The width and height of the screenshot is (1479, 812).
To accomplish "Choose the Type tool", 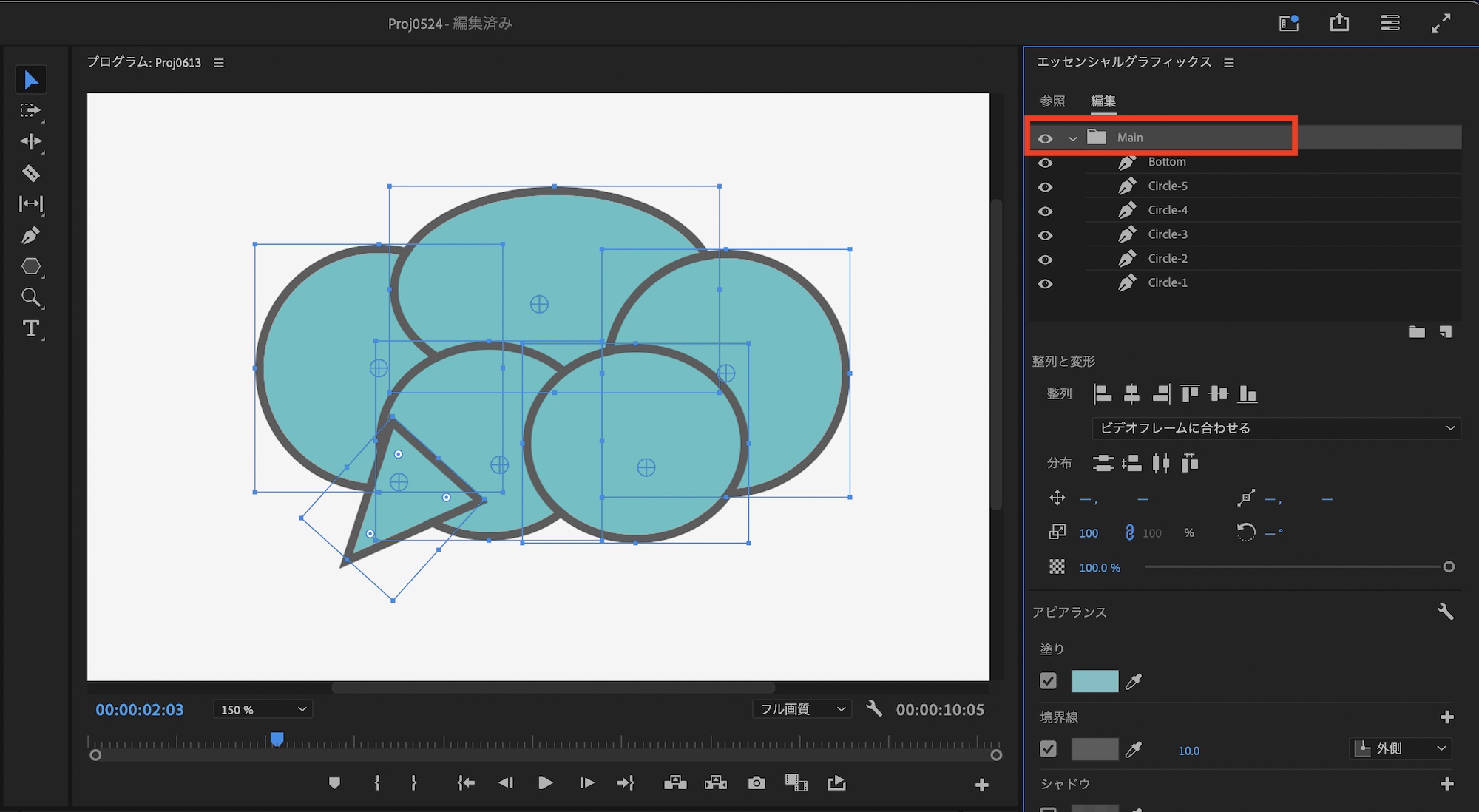I will pyautogui.click(x=30, y=328).
